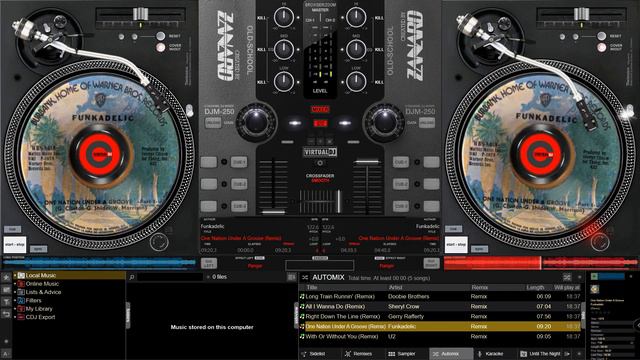640x360 pixels.
Task: Collapse the folders panel with vertical handle
Action: pyautogui.click(x=128, y=315)
